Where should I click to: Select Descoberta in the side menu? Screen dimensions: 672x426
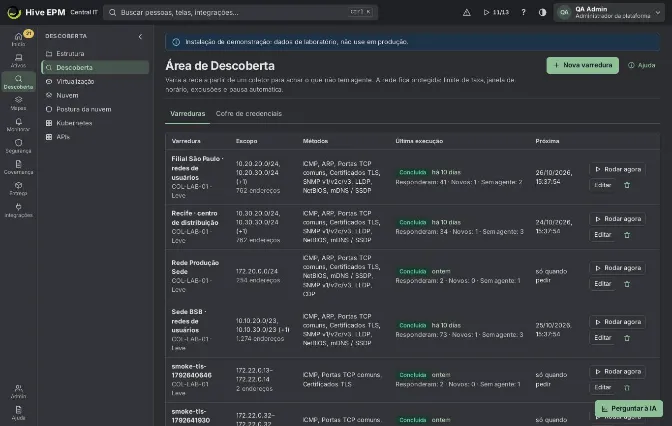pyautogui.click(x=95, y=67)
